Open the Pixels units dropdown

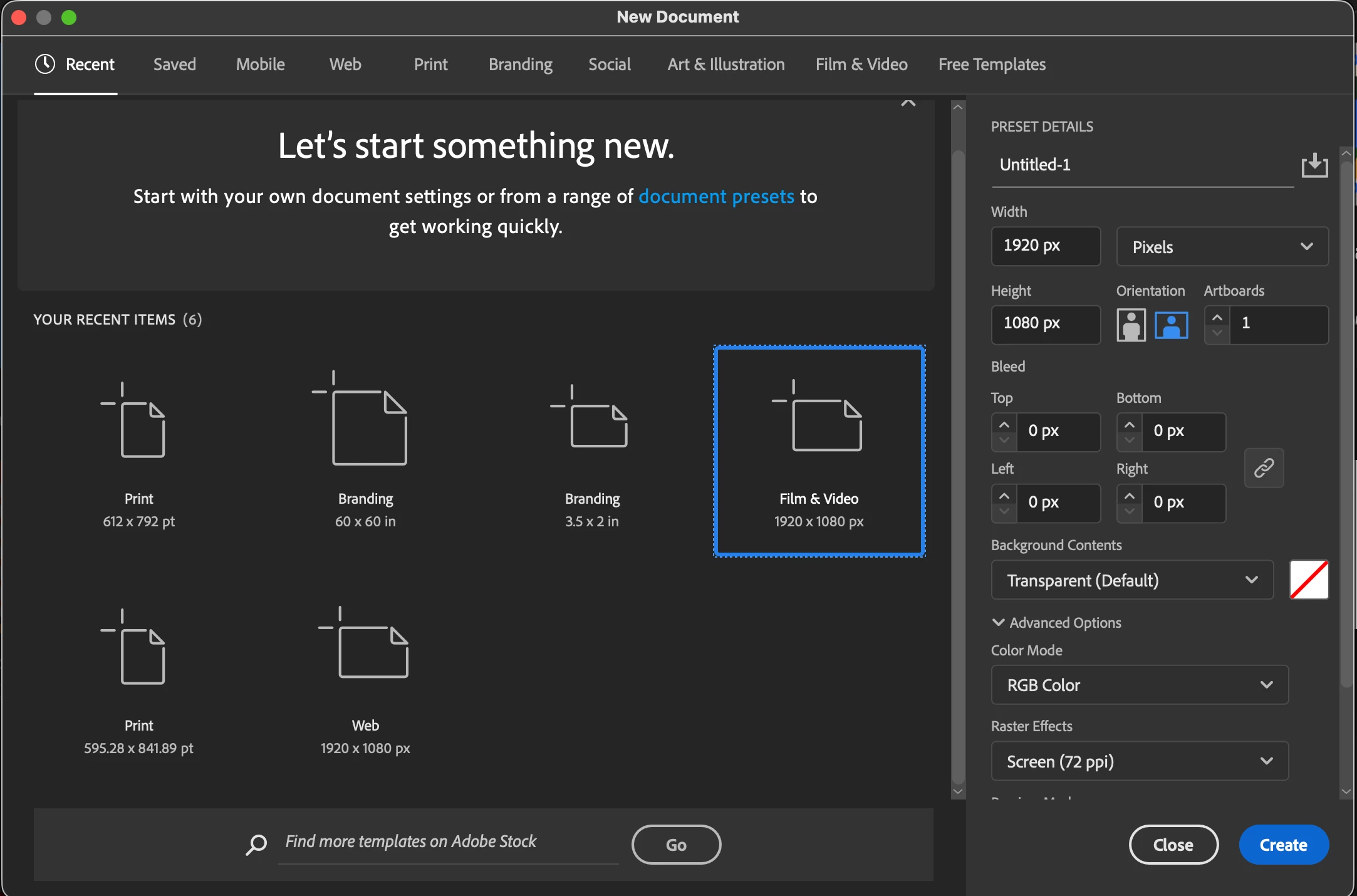pos(1222,246)
